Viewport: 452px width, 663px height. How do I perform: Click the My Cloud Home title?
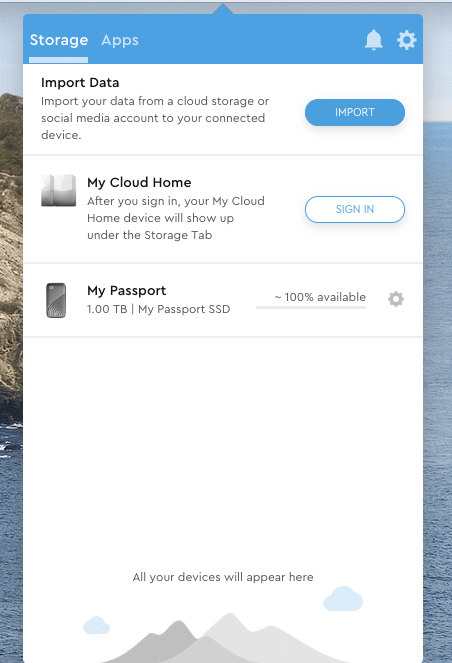(x=139, y=182)
